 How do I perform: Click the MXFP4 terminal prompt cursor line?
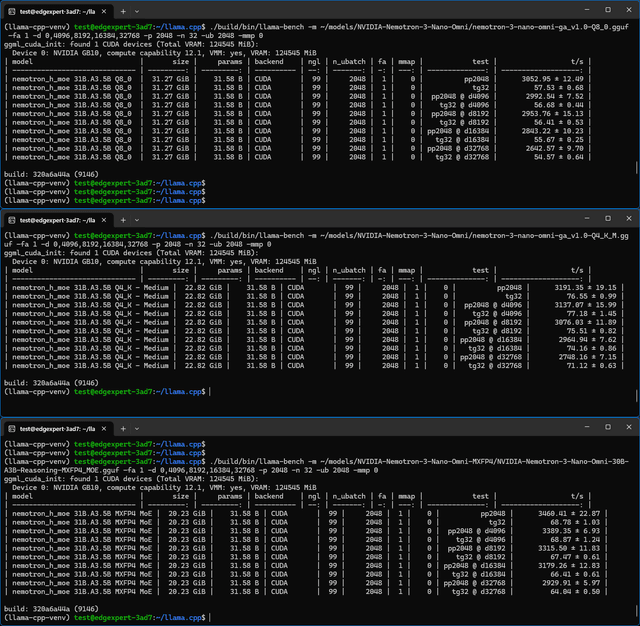107,618
